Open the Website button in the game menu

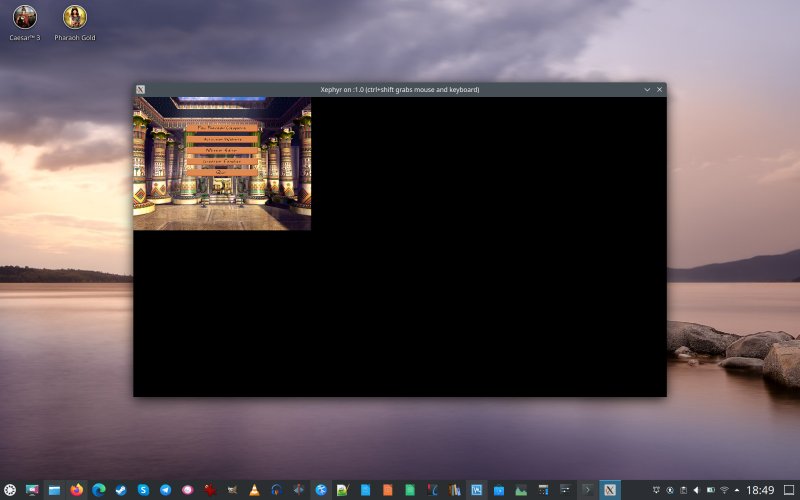(x=221, y=139)
